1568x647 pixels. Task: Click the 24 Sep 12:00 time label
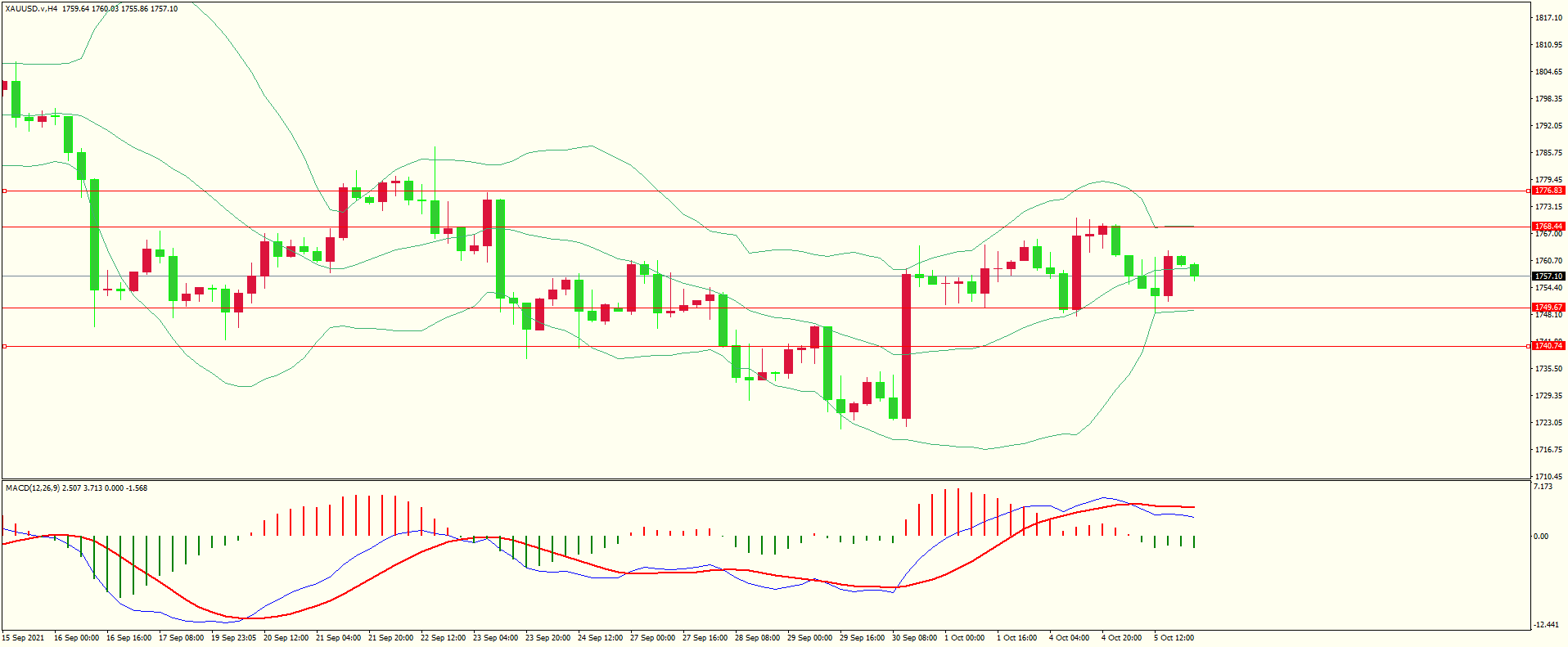point(600,638)
